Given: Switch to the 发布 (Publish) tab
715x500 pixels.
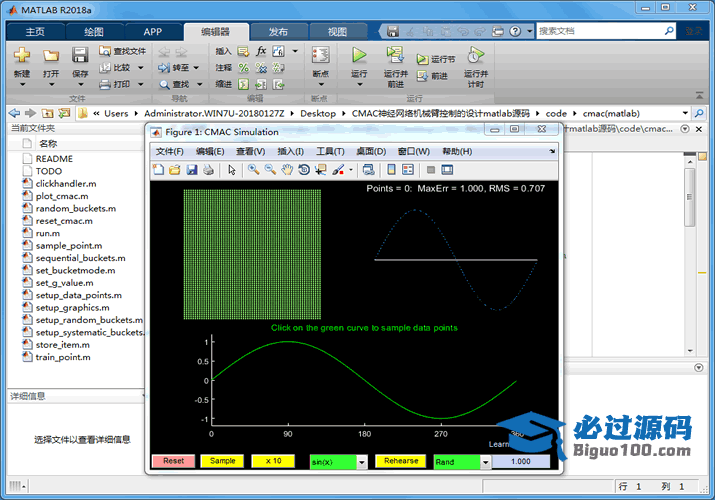Looking at the screenshot, I should tap(278, 31).
